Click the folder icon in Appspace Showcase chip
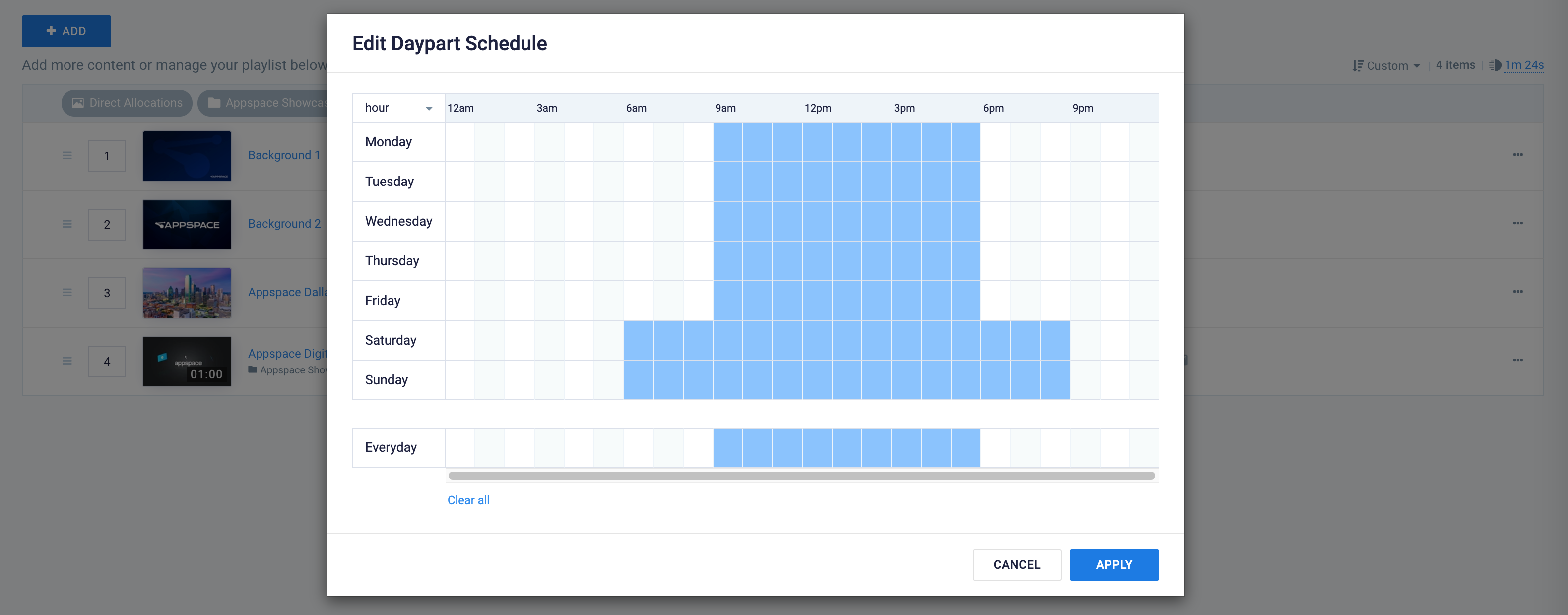This screenshot has height=615, width=1568. pos(214,103)
